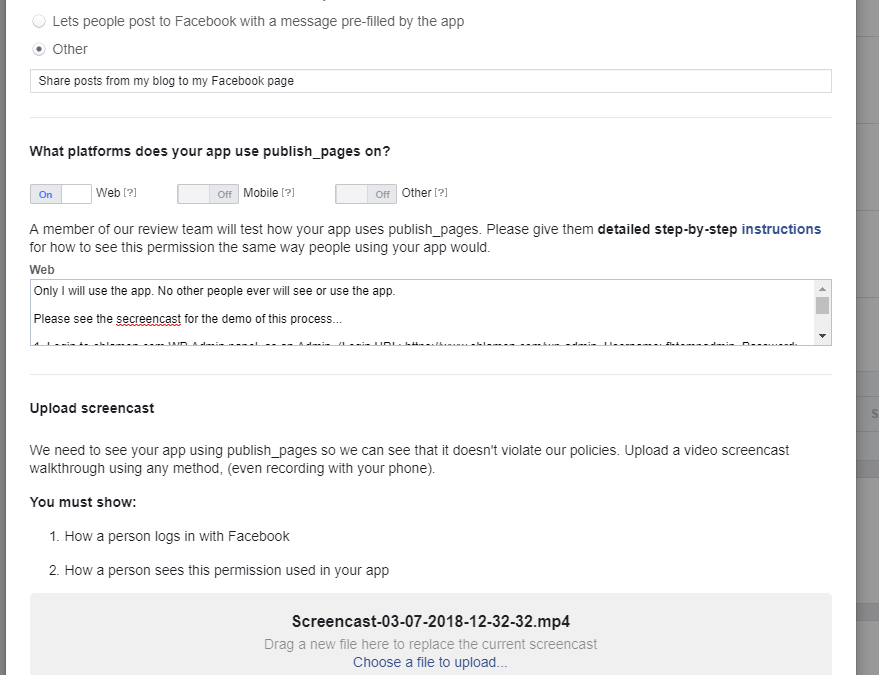
Task: Open the Web platform [?] help tooltip
Action: tap(129, 193)
